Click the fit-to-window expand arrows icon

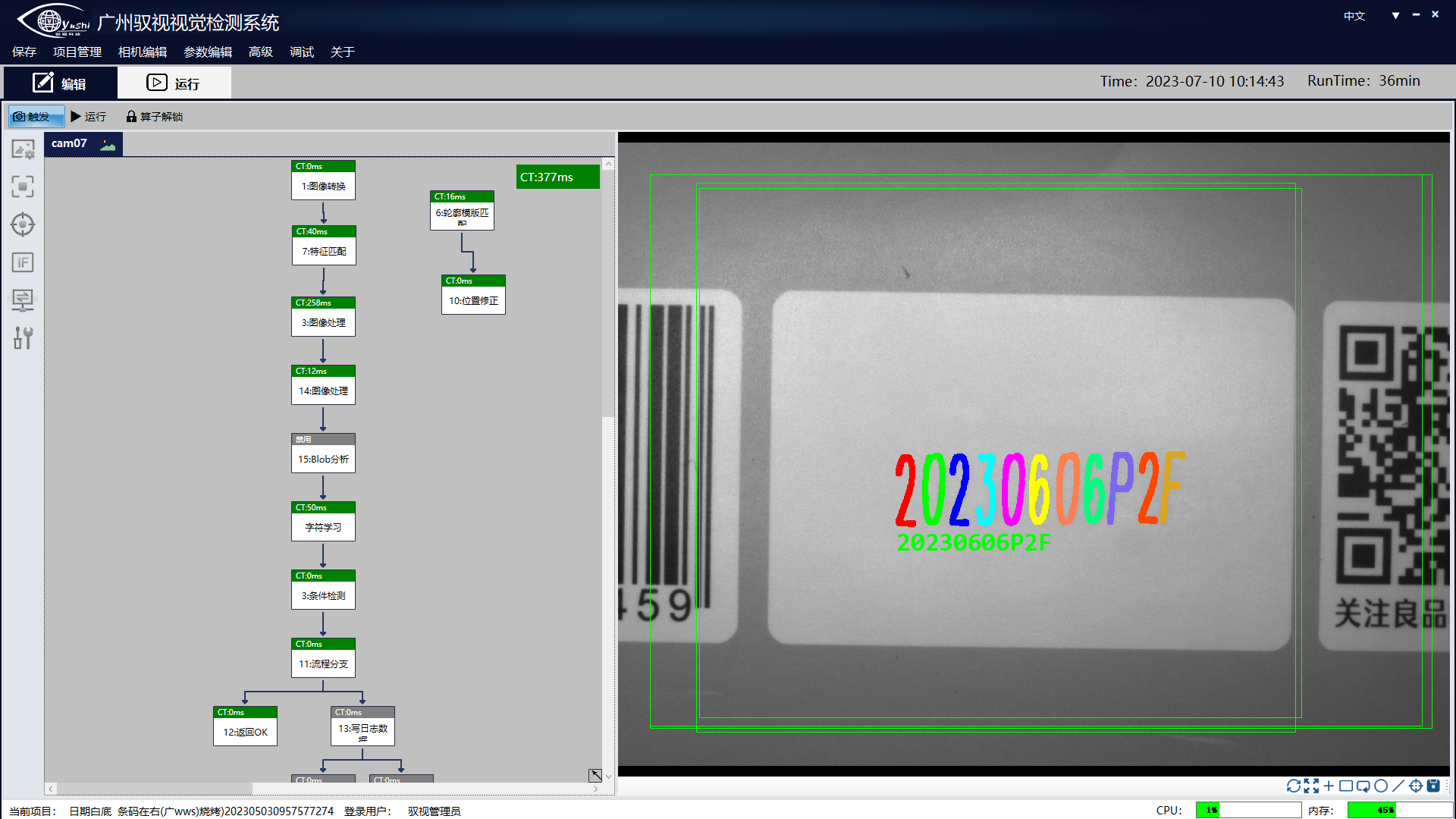tap(1311, 786)
